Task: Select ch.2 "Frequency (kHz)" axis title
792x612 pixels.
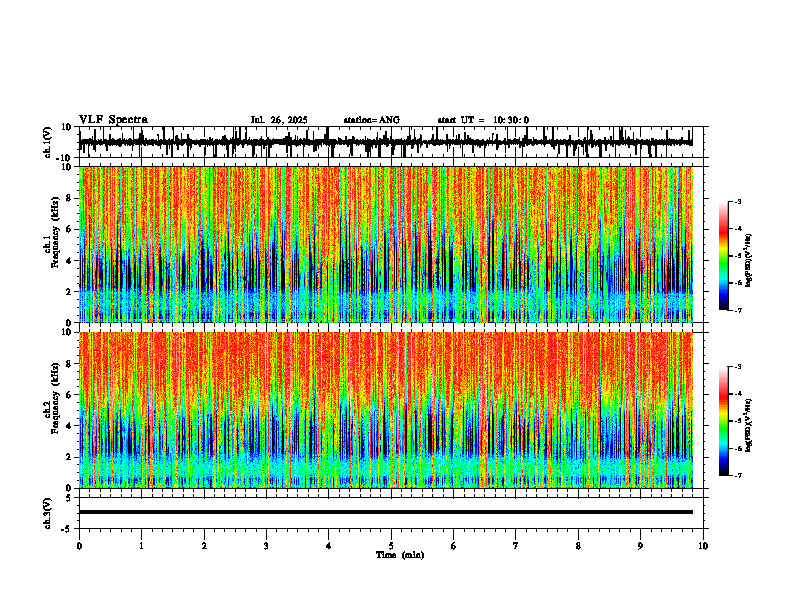Action: point(56,398)
